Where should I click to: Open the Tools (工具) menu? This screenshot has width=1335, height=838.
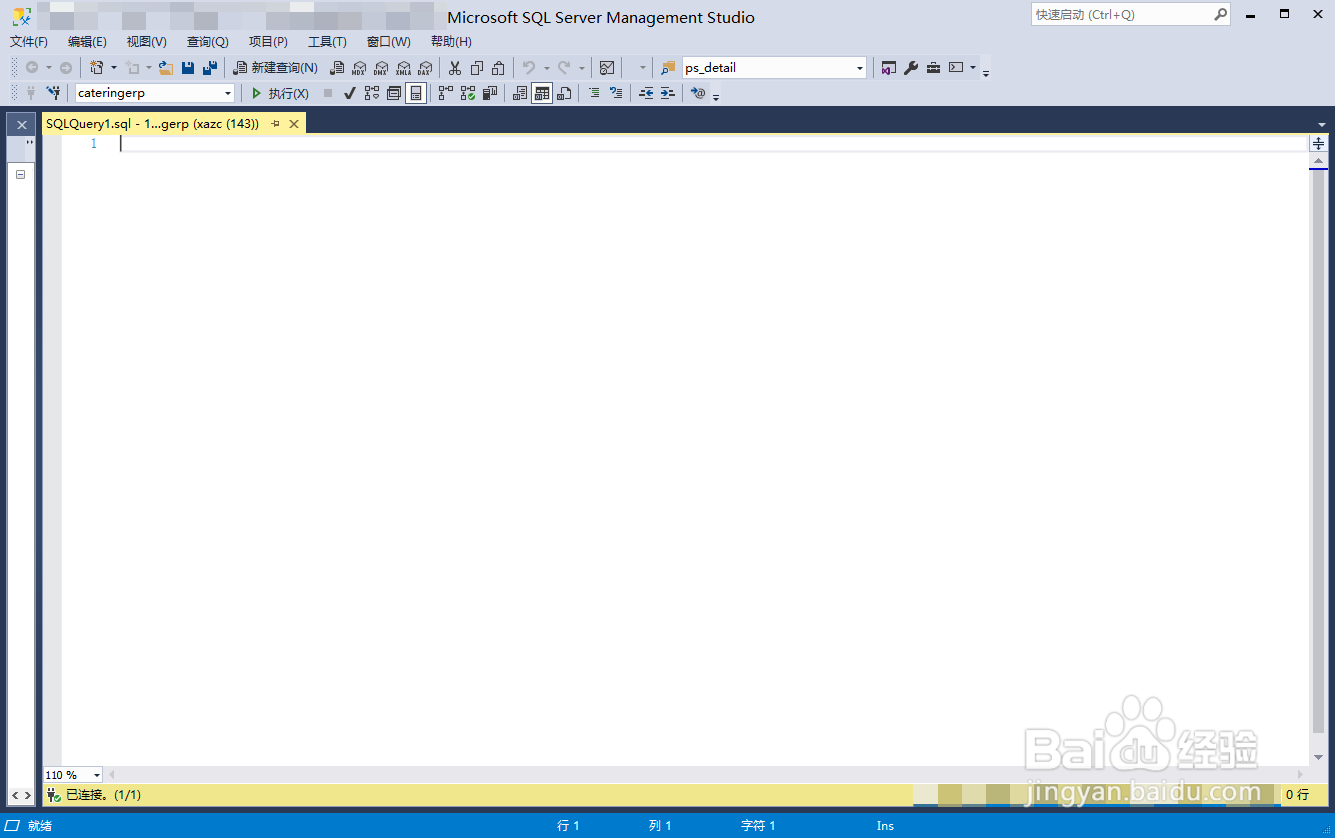[327, 42]
